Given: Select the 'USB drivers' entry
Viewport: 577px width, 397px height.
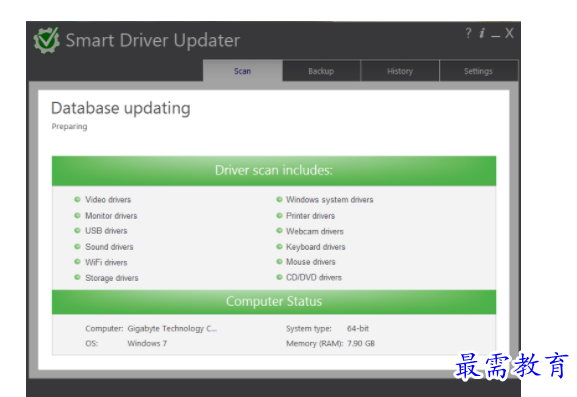Looking at the screenshot, I should coord(106,231).
